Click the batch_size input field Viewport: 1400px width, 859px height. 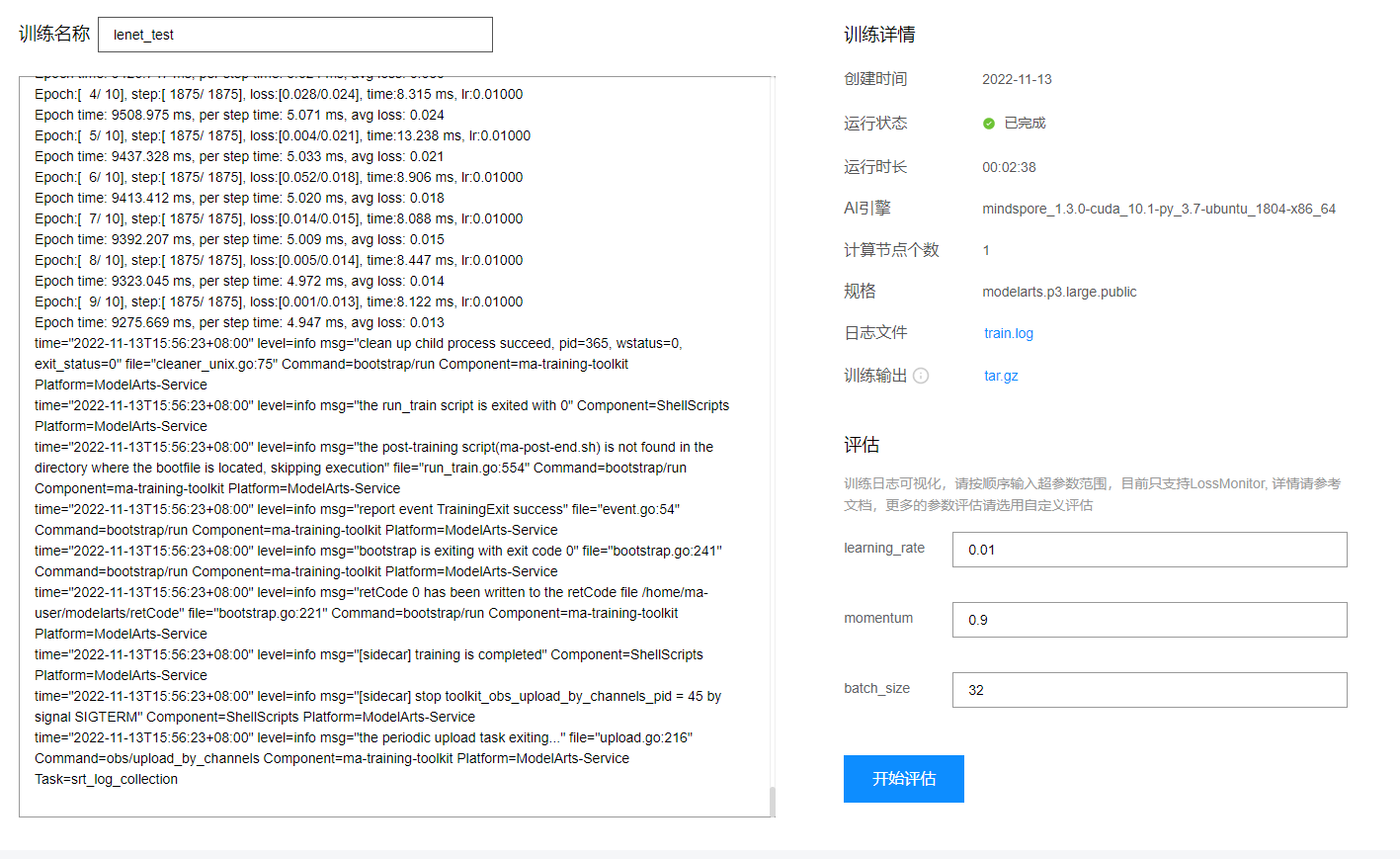(x=1150, y=690)
